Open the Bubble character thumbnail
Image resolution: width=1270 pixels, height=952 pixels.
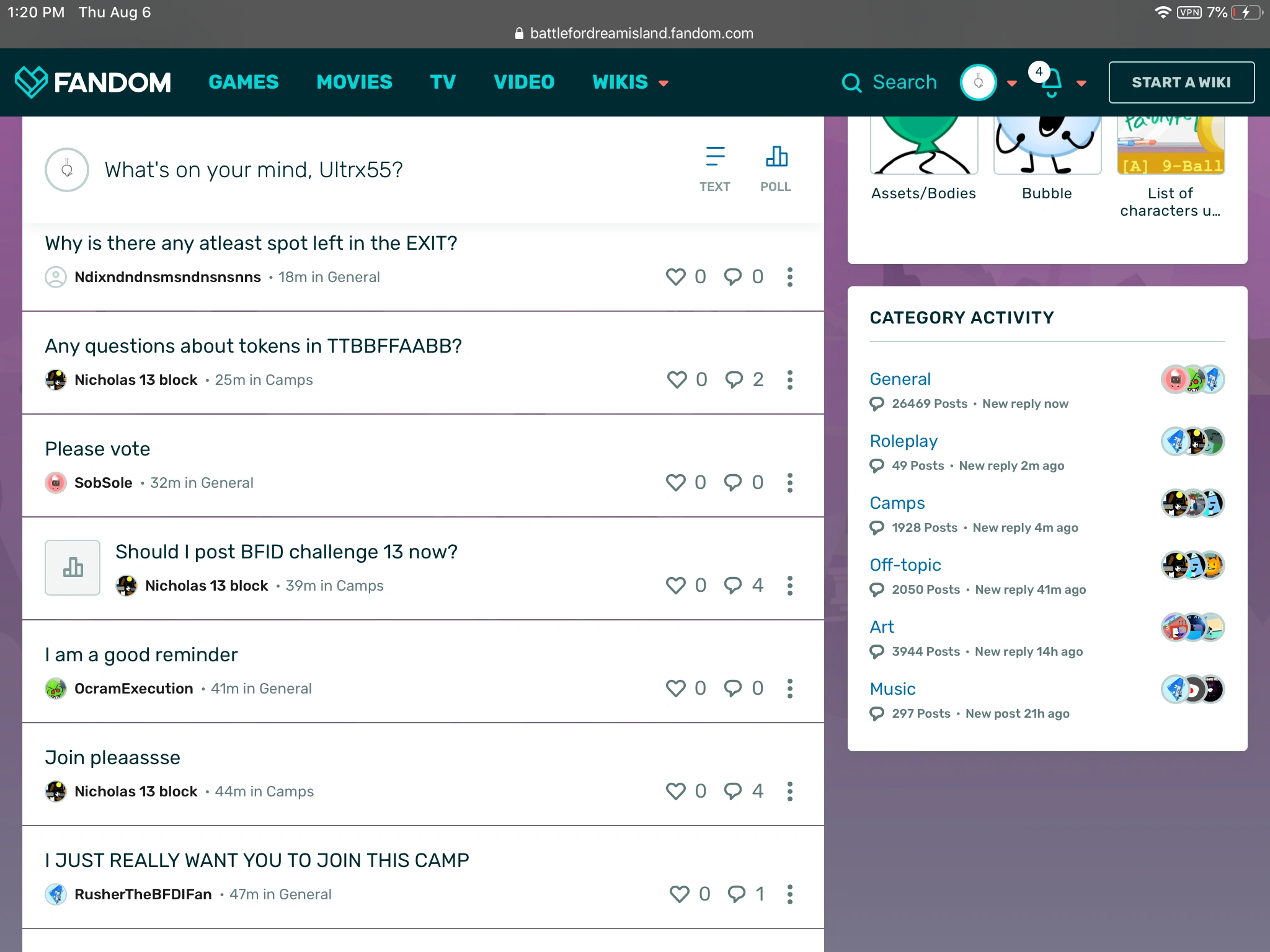click(1047, 149)
